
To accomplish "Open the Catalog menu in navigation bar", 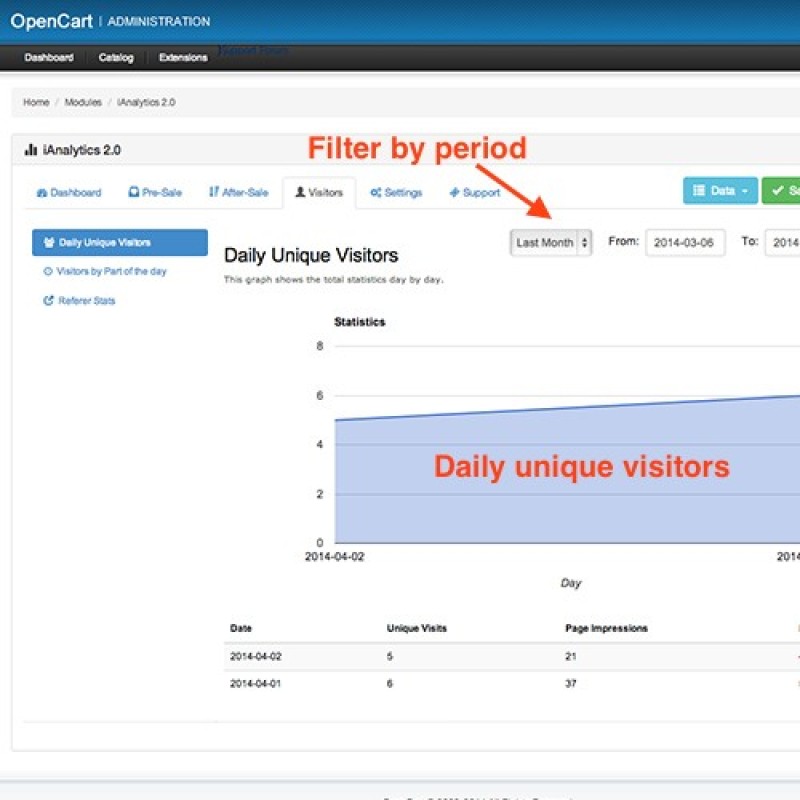I will (116, 58).
